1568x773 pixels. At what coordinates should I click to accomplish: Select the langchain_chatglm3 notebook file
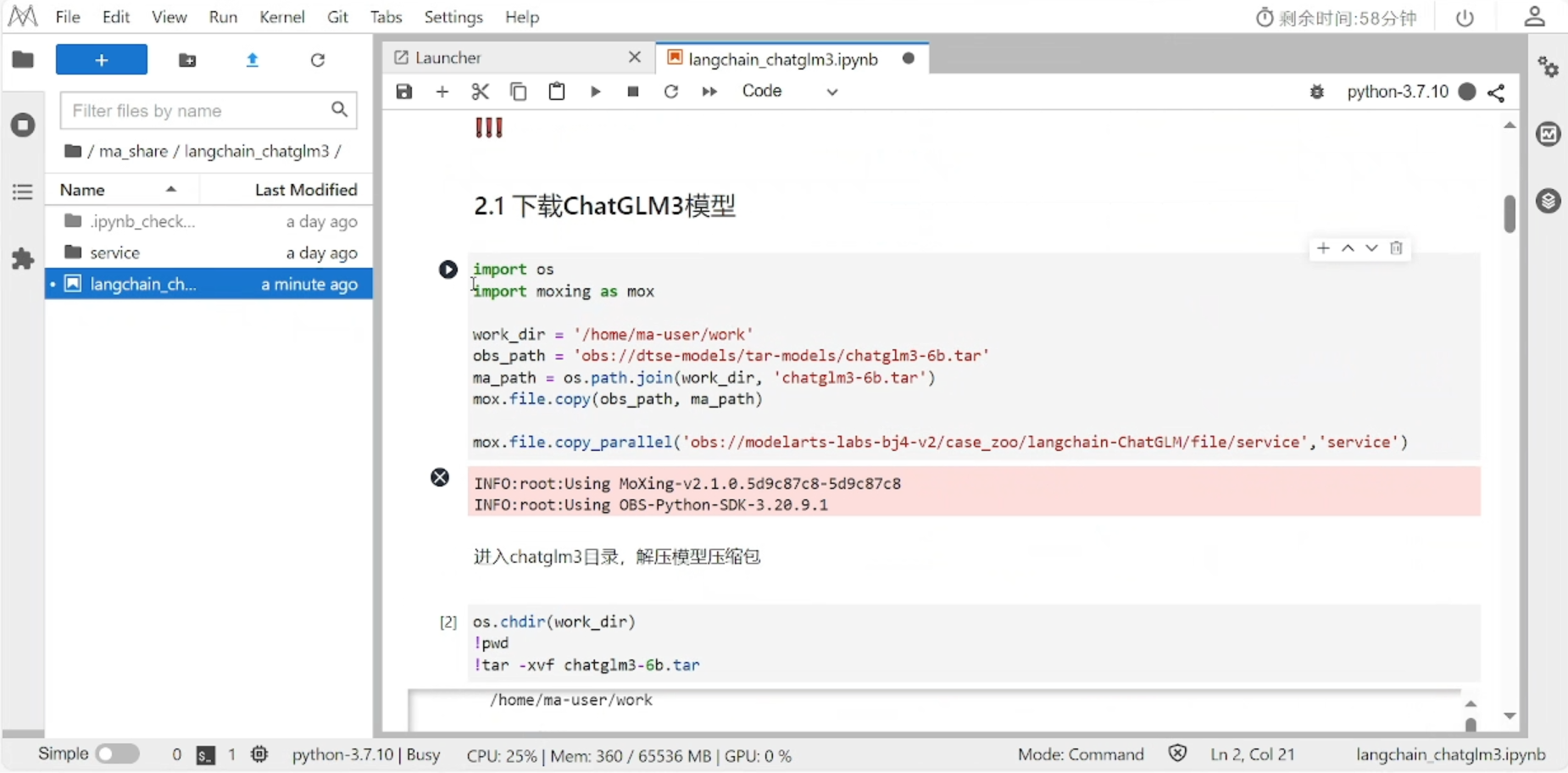pos(209,284)
